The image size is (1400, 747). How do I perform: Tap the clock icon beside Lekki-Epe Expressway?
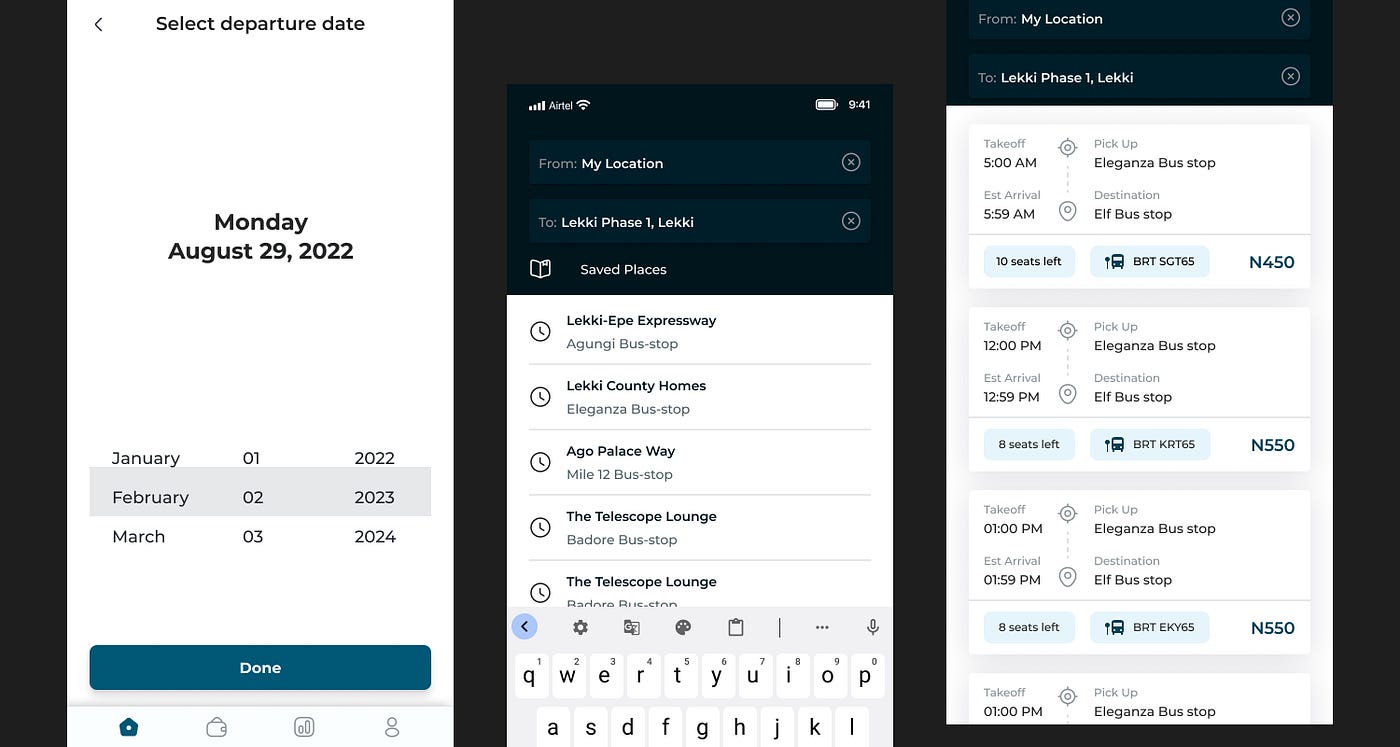[540, 331]
